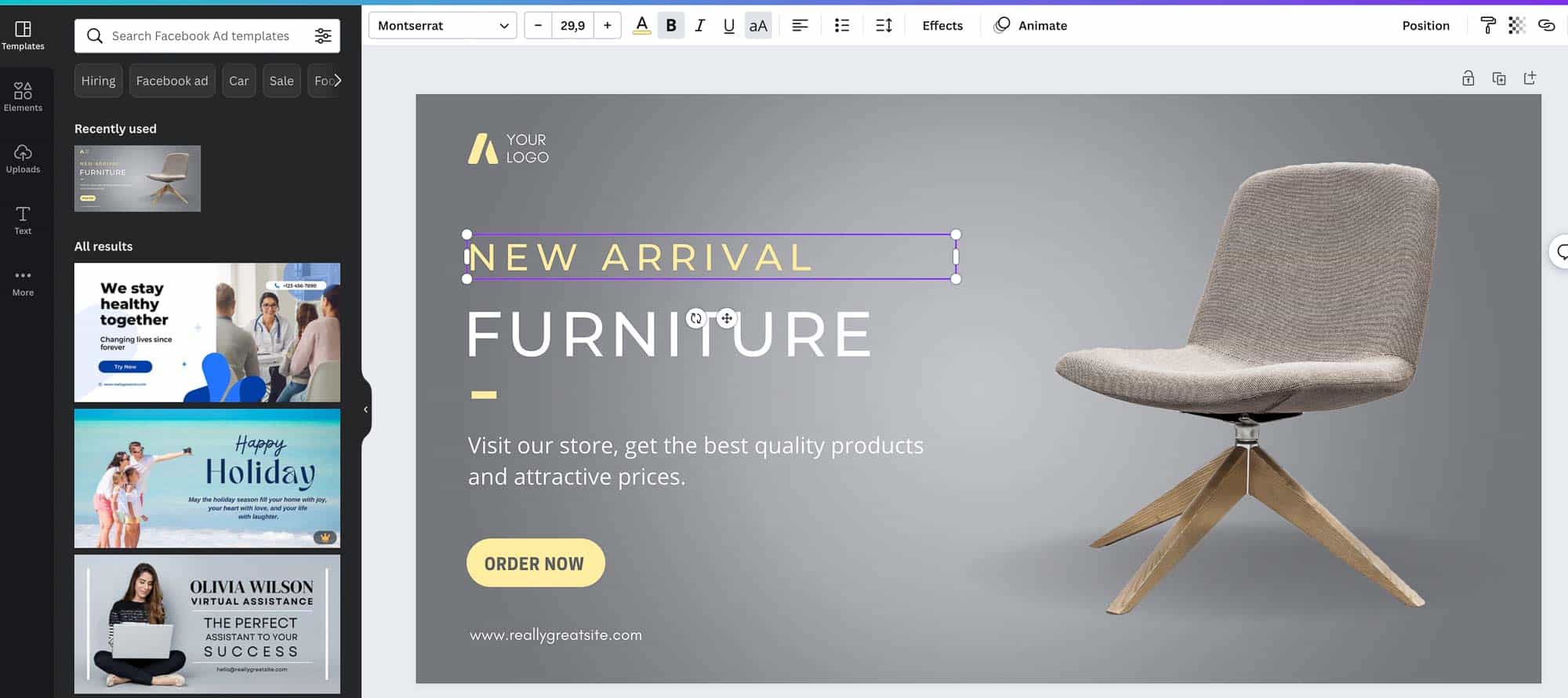Lock the page with the padlock icon
1568x698 pixels.
click(1468, 78)
